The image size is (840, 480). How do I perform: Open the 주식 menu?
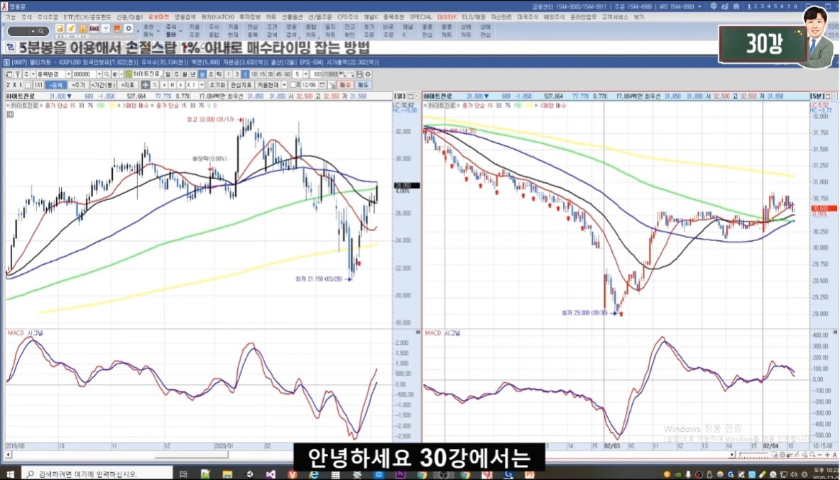point(28,17)
